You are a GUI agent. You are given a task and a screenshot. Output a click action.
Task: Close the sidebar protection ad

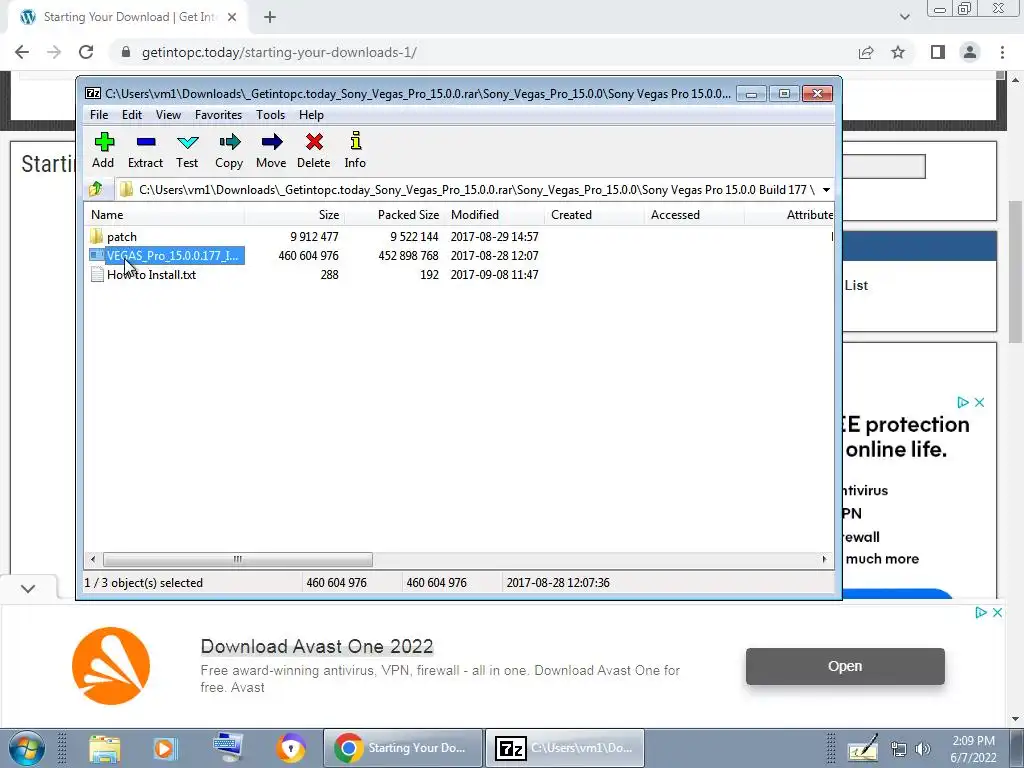980,402
